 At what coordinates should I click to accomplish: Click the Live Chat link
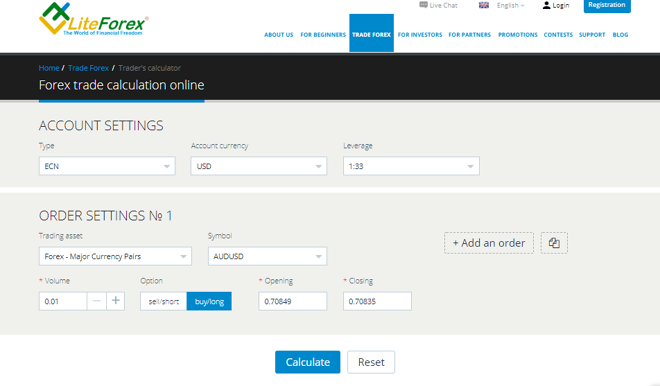tap(443, 5)
